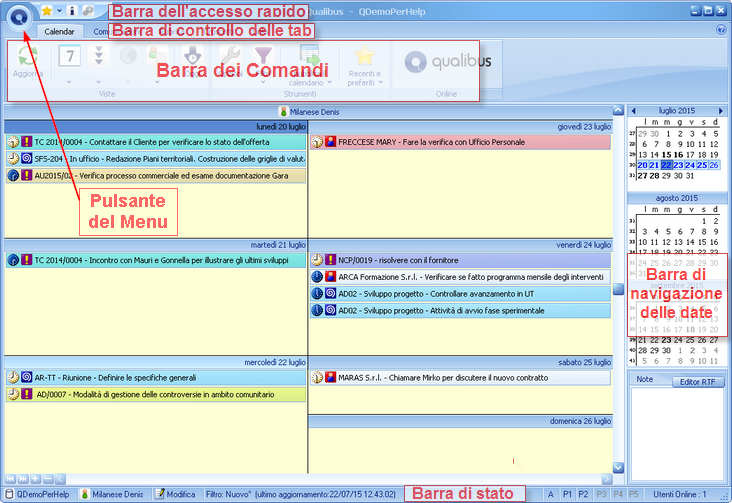Click the Recenti e preferiti star icon
This screenshot has height=503, width=732.
364,56
